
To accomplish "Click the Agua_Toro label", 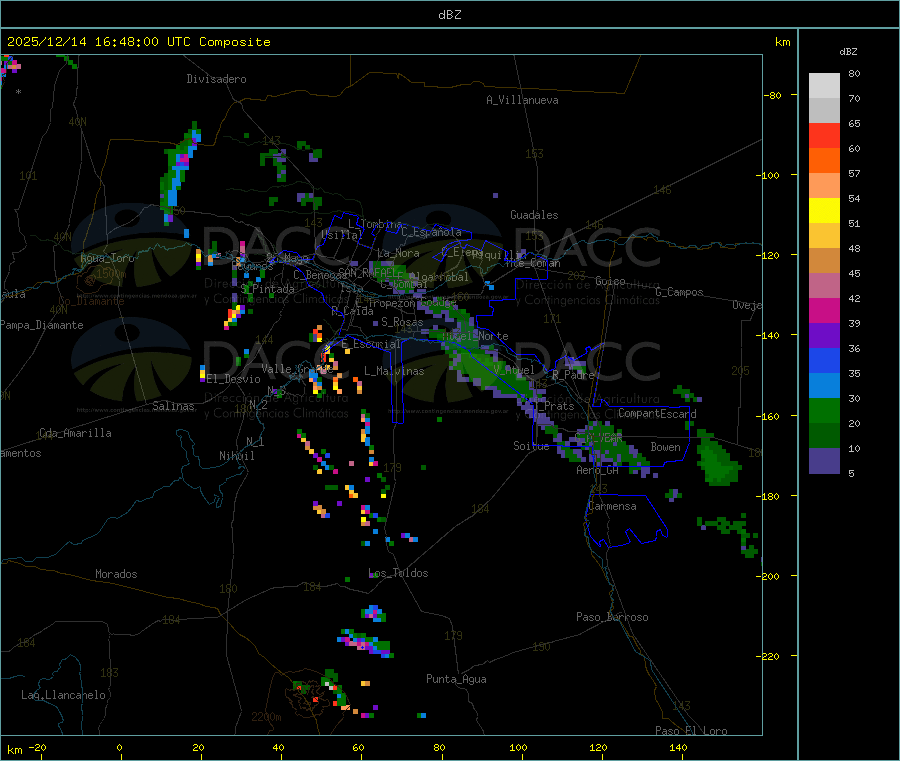I will tap(107, 258).
